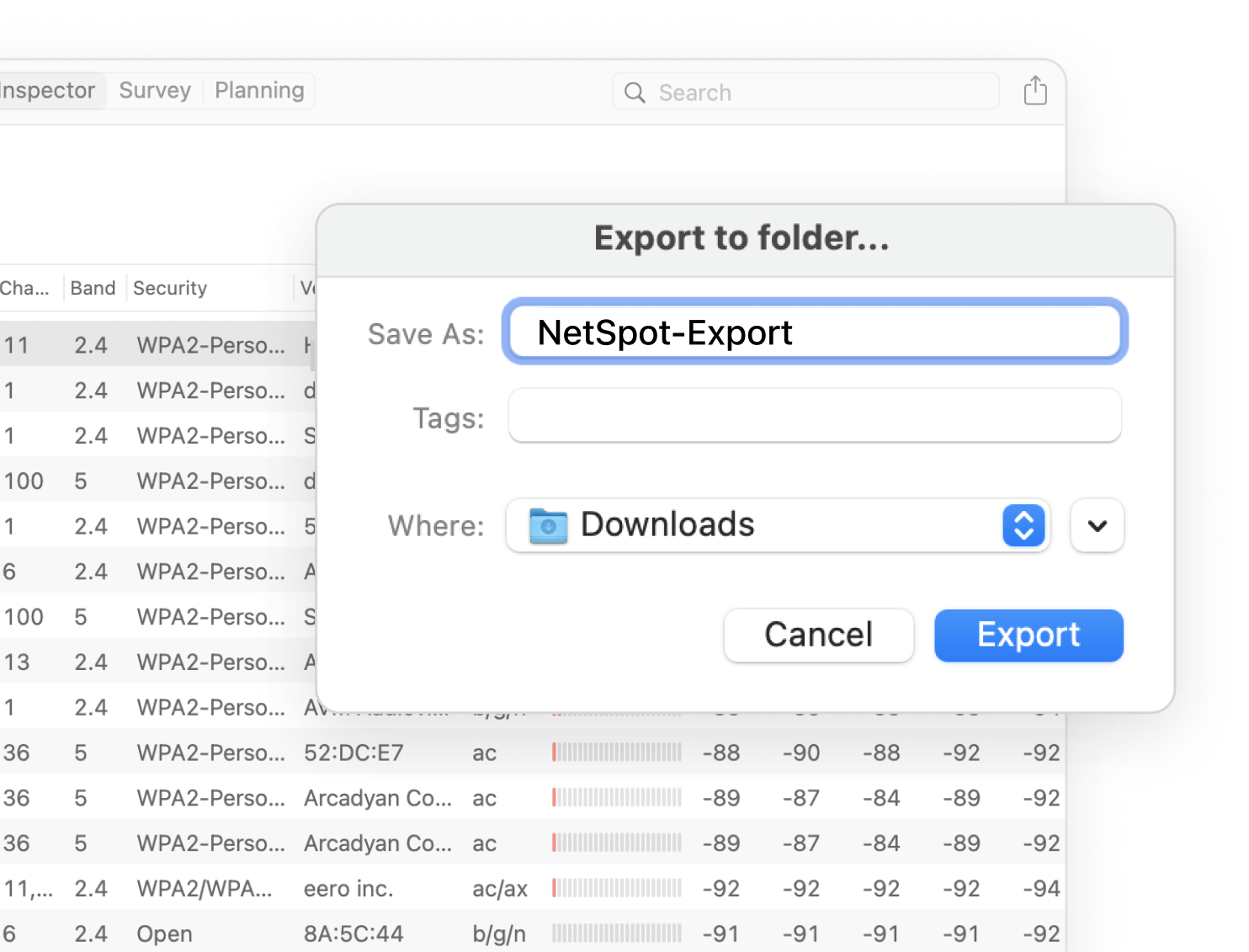Select the Inspector tab
This screenshot has width=1249, height=952.
pyautogui.click(x=48, y=91)
